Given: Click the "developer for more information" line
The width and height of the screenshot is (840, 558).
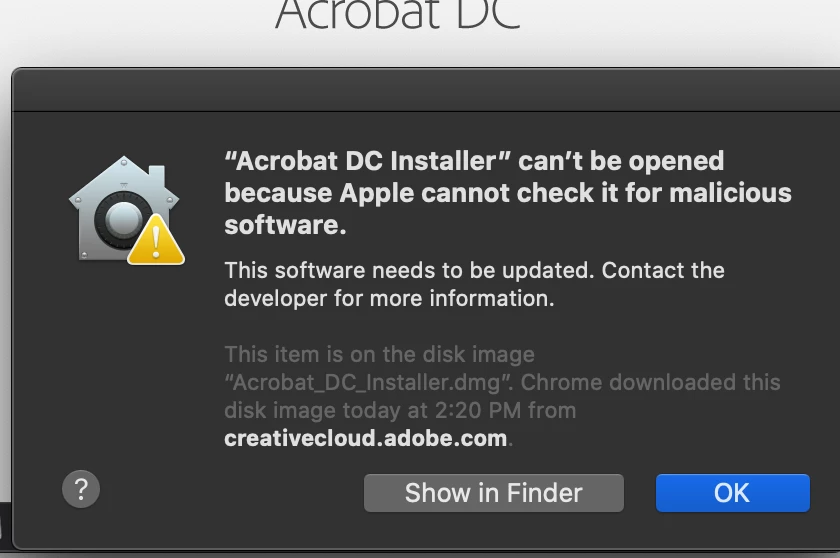Looking at the screenshot, I should pyautogui.click(x=389, y=299).
